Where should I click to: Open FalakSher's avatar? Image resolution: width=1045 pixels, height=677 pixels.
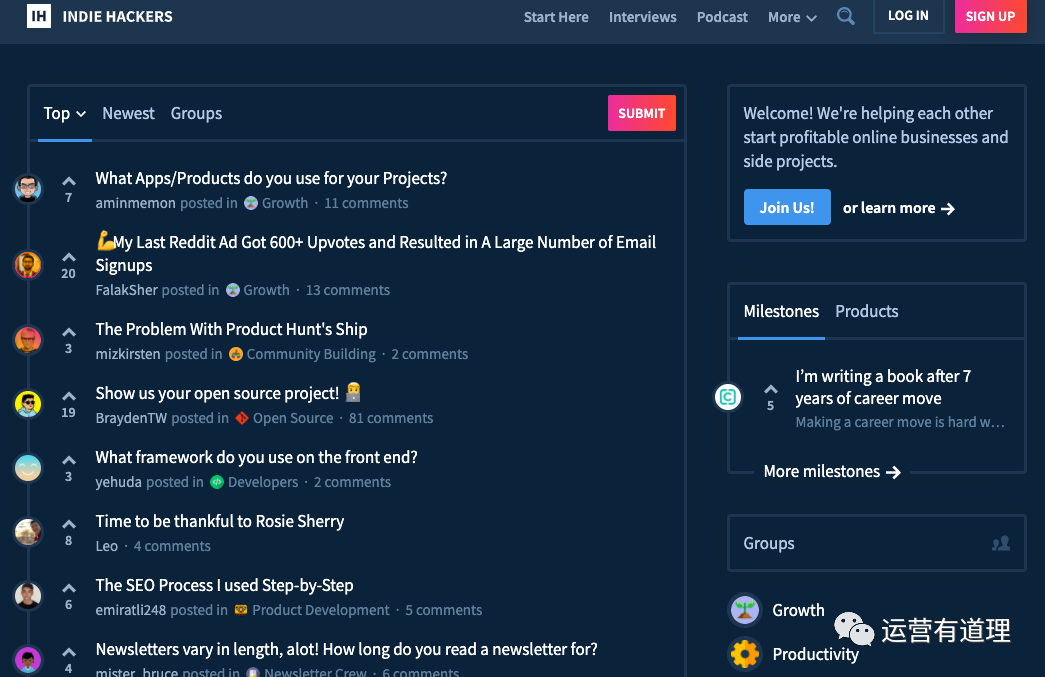click(28, 265)
